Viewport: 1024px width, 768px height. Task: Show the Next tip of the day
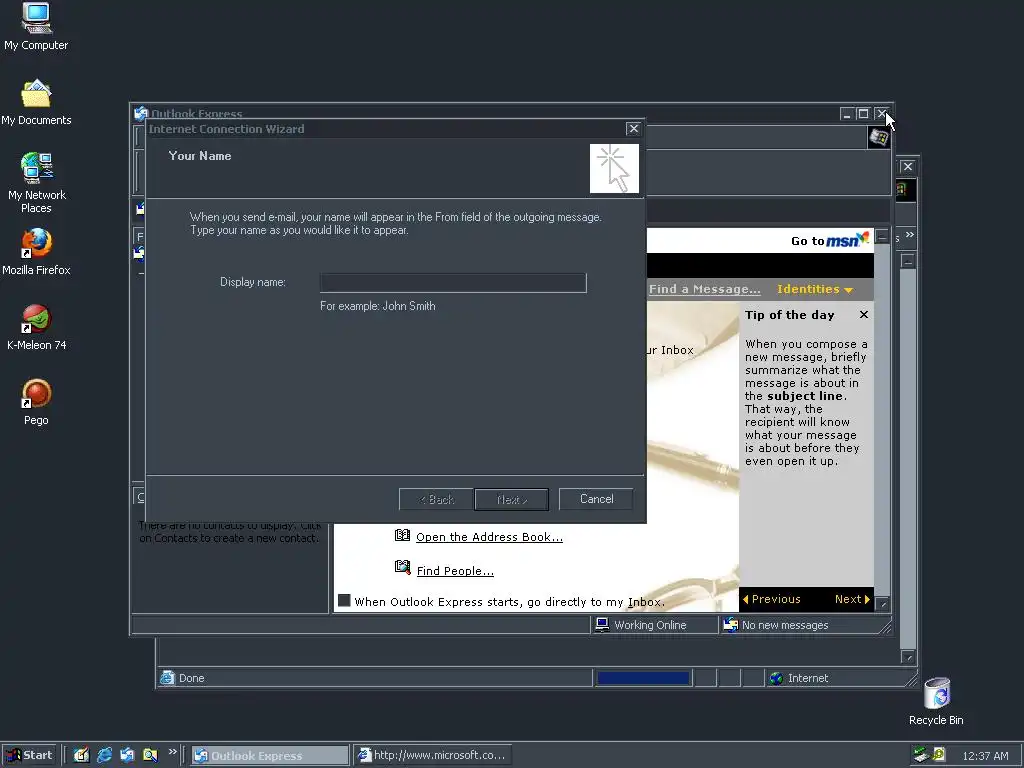(852, 599)
